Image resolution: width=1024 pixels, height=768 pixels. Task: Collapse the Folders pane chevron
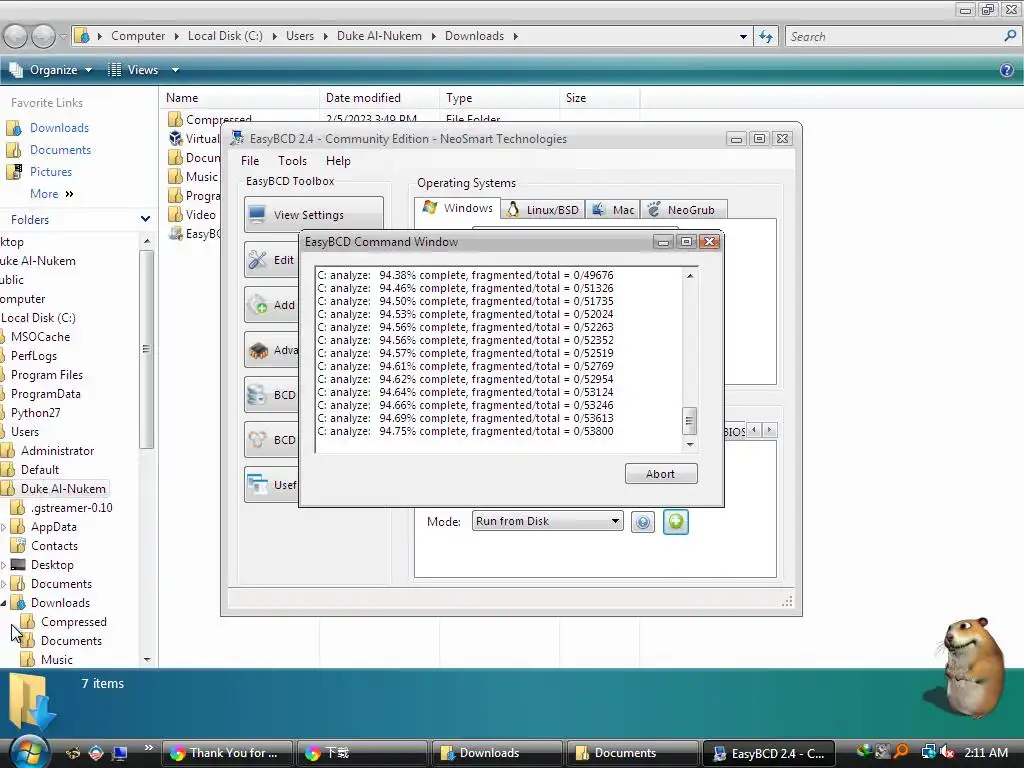[x=145, y=219]
